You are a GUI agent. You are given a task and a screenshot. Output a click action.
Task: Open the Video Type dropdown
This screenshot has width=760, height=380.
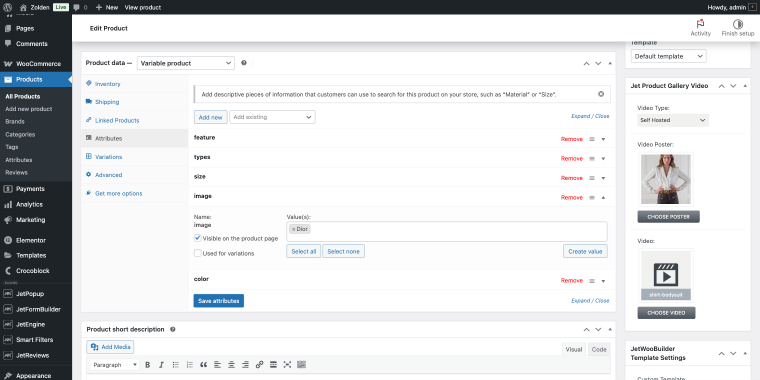click(x=673, y=120)
